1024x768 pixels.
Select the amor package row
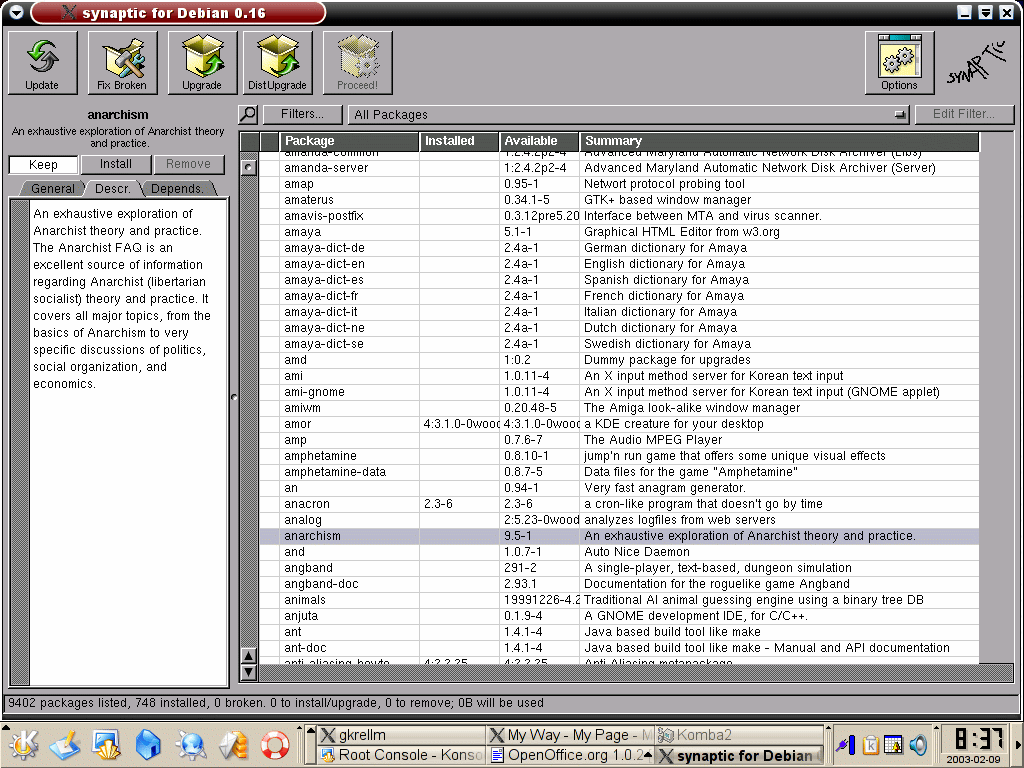click(619, 424)
